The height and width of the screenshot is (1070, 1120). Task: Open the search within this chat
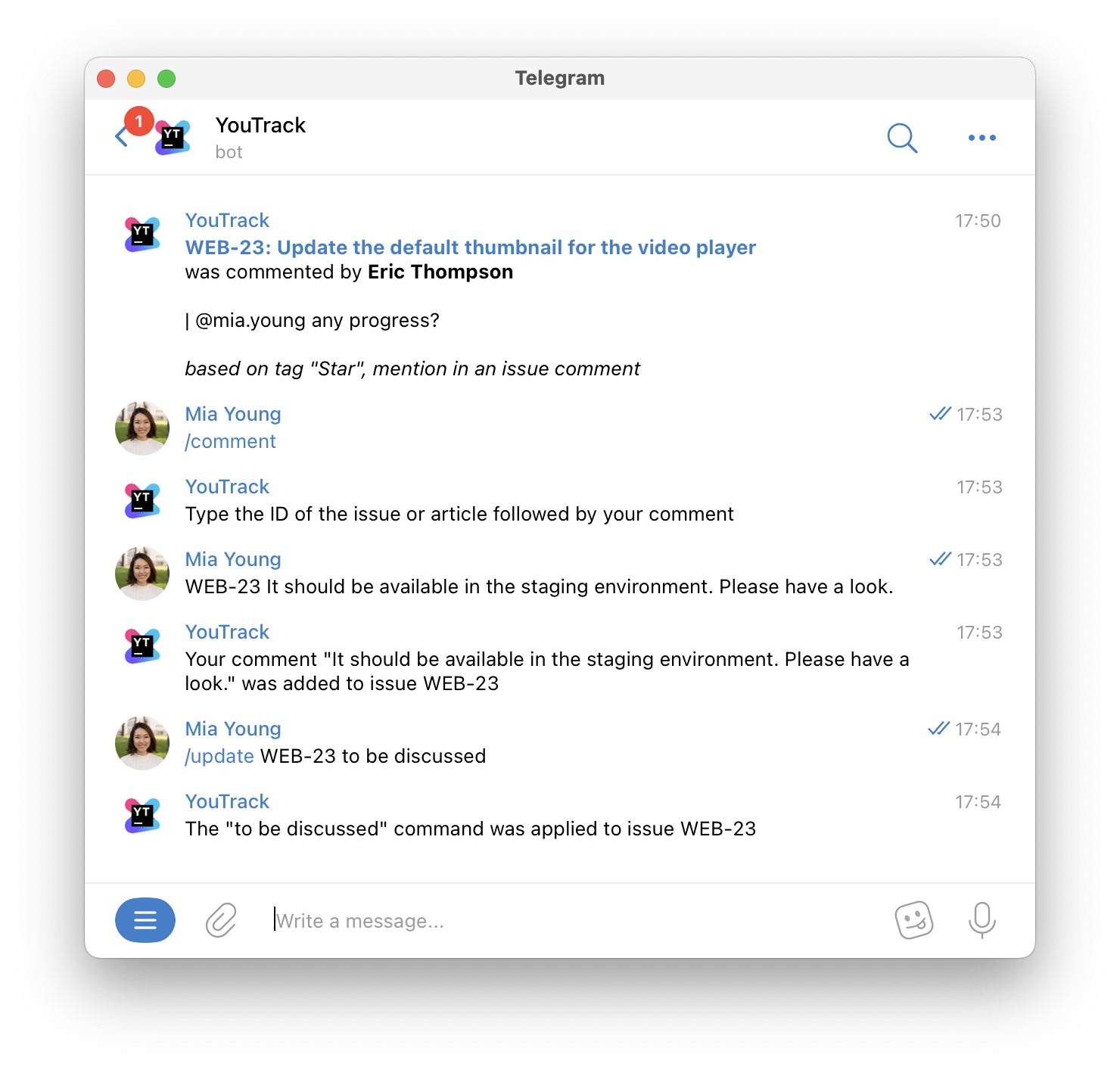(902, 138)
